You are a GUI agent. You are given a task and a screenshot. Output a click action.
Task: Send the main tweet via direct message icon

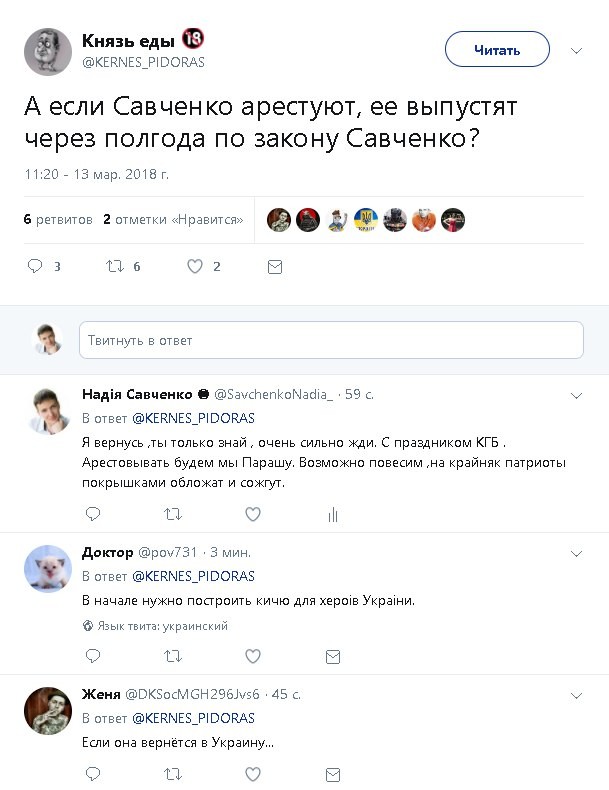[x=275, y=266]
